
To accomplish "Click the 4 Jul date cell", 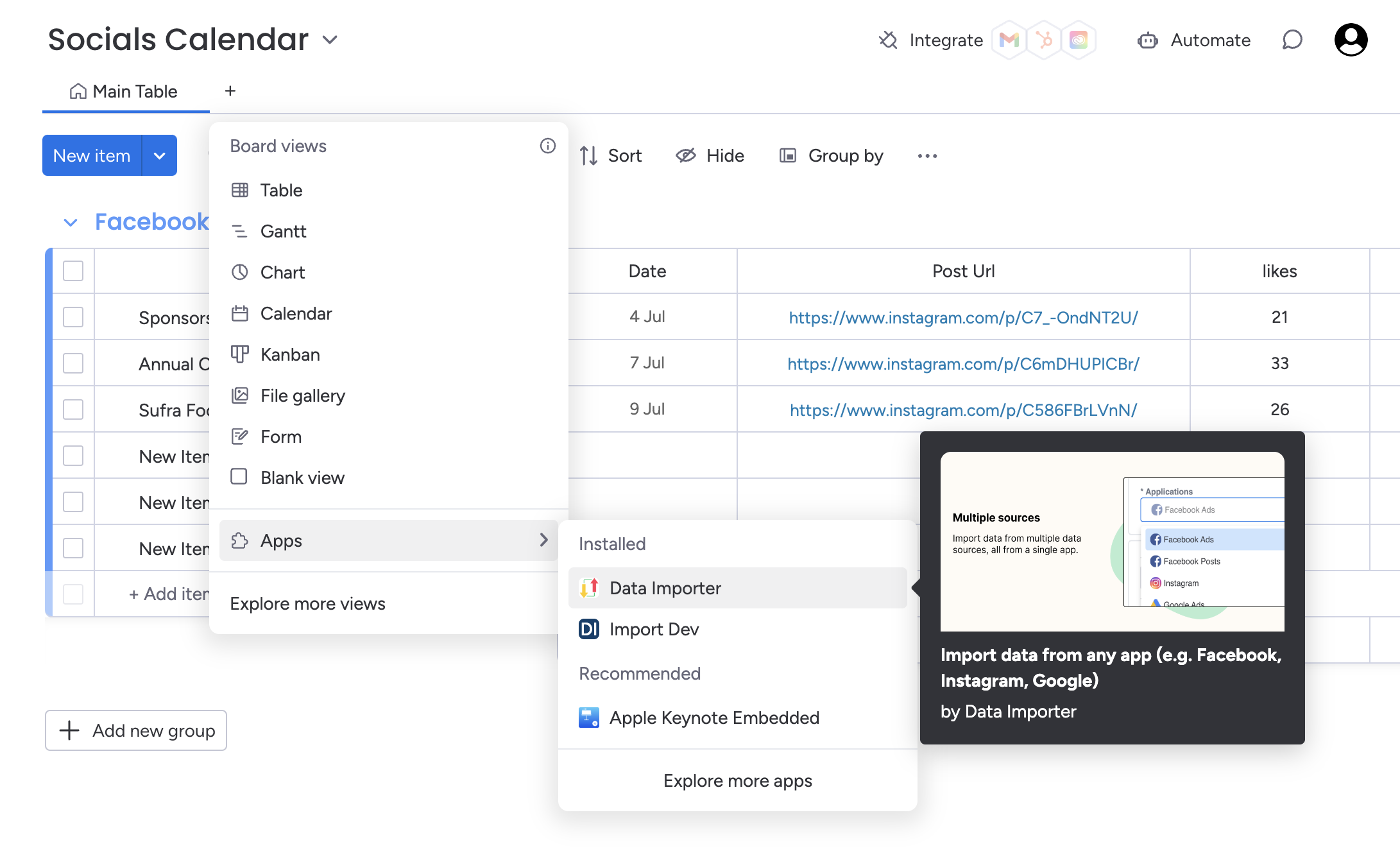I will (x=647, y=317).
